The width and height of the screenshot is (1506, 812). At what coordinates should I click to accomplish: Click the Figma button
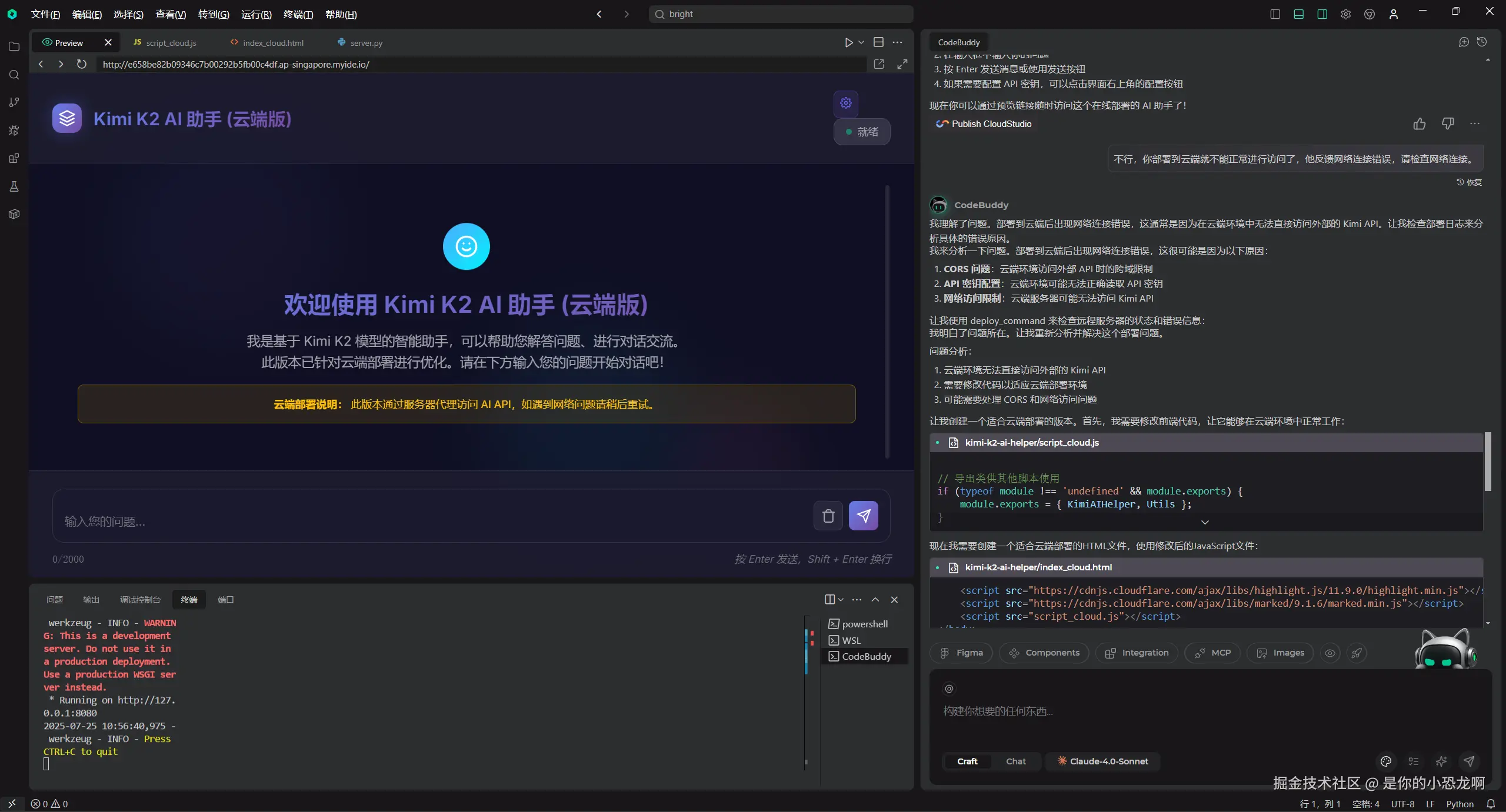pyautogui.click(x=961, y=653)
